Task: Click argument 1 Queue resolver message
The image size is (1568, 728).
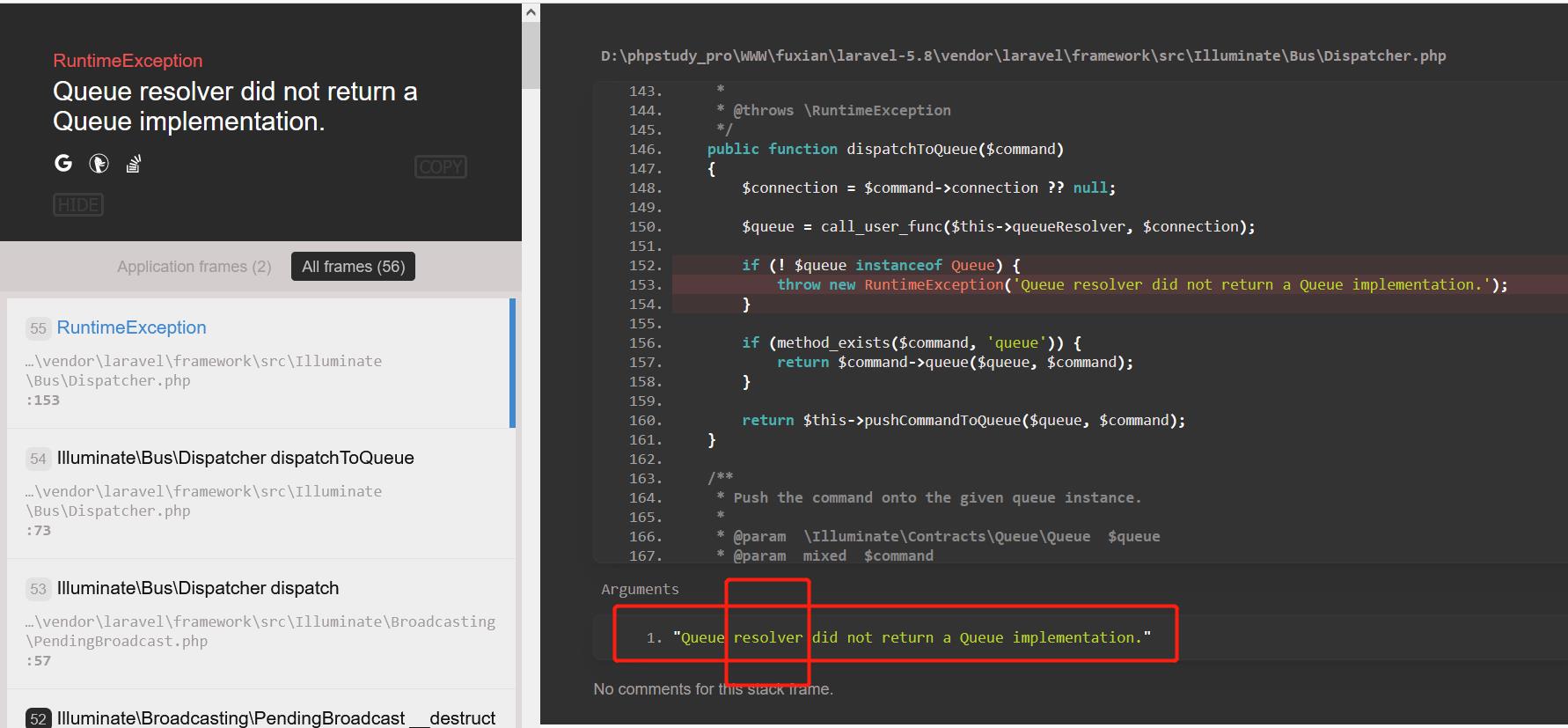Action: click(912, 637)
